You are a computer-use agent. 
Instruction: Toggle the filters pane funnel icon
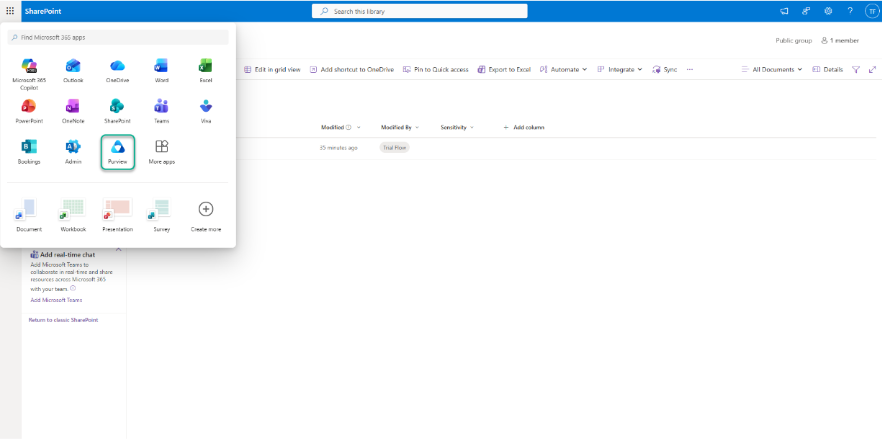[x=856, y=69]
